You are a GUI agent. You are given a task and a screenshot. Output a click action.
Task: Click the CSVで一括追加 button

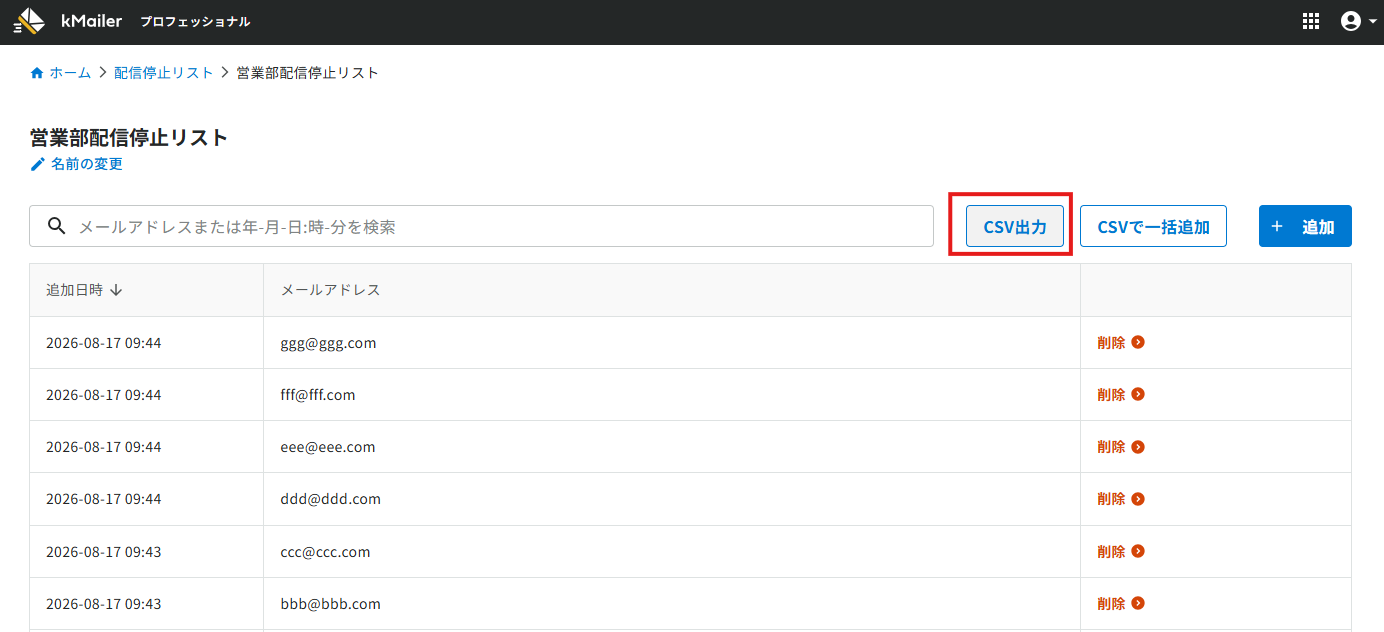[1153, 227]
